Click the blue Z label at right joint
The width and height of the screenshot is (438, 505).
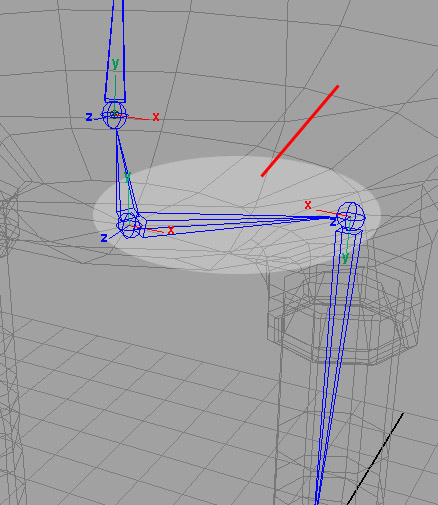point(333,222)
